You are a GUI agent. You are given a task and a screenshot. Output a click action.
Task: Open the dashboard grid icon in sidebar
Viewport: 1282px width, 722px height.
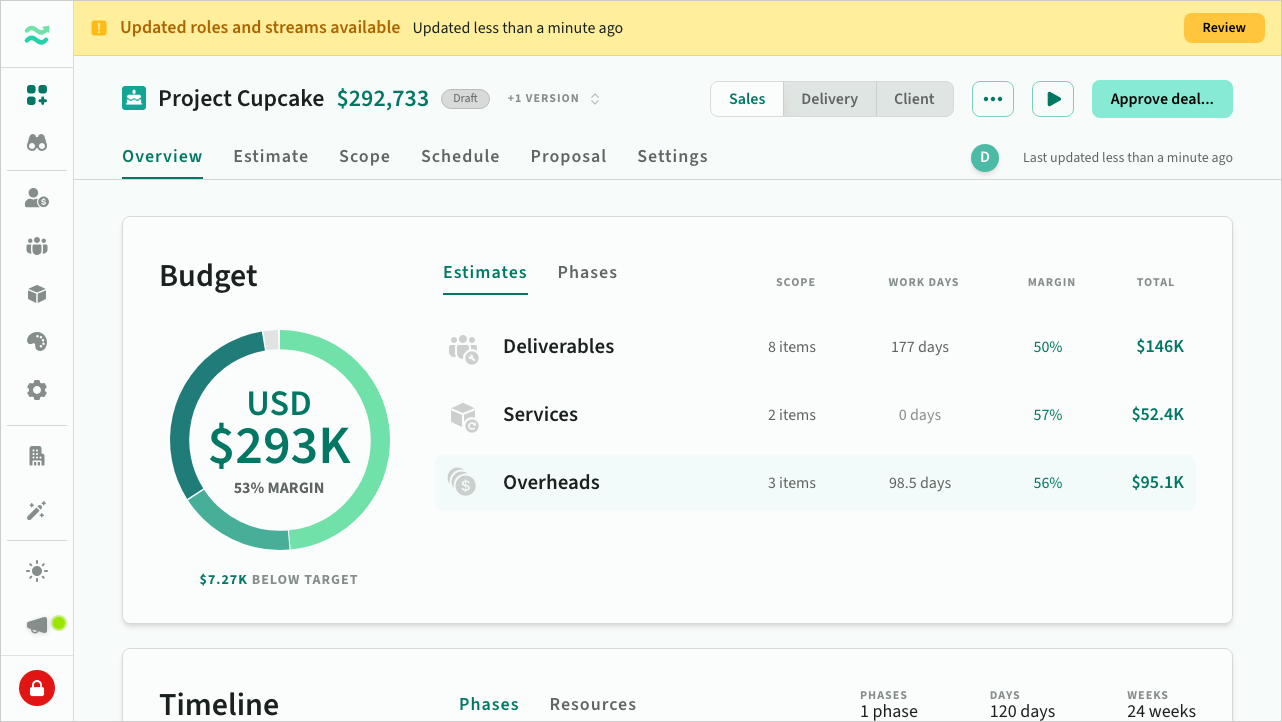coord(37,96)
